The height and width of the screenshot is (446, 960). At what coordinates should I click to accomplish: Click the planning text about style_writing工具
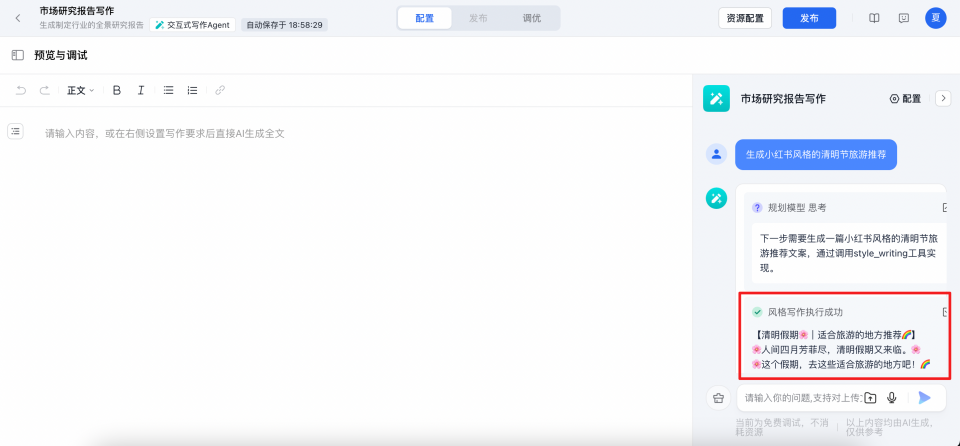point(847,252)
